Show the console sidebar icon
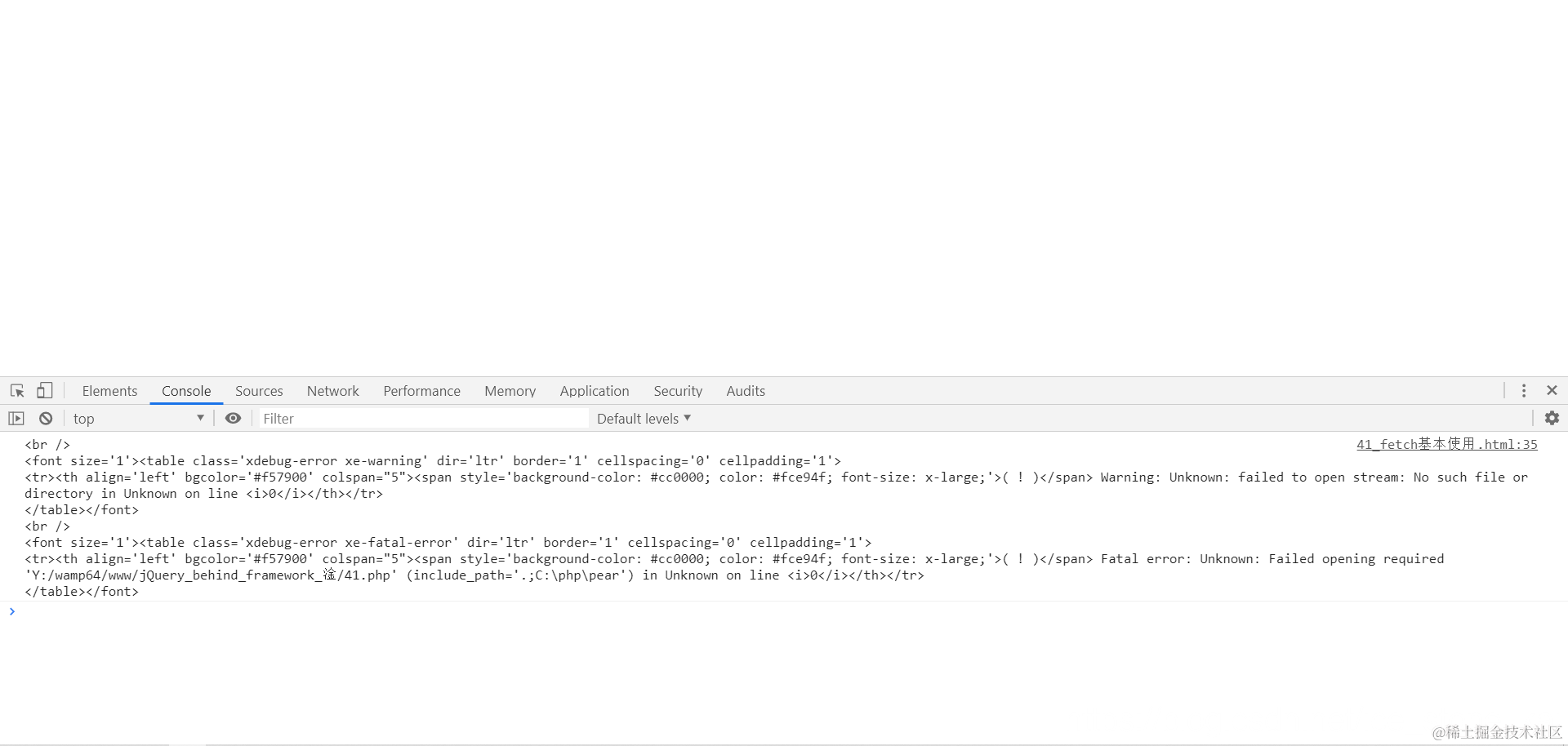 click(x=16, y=419)
